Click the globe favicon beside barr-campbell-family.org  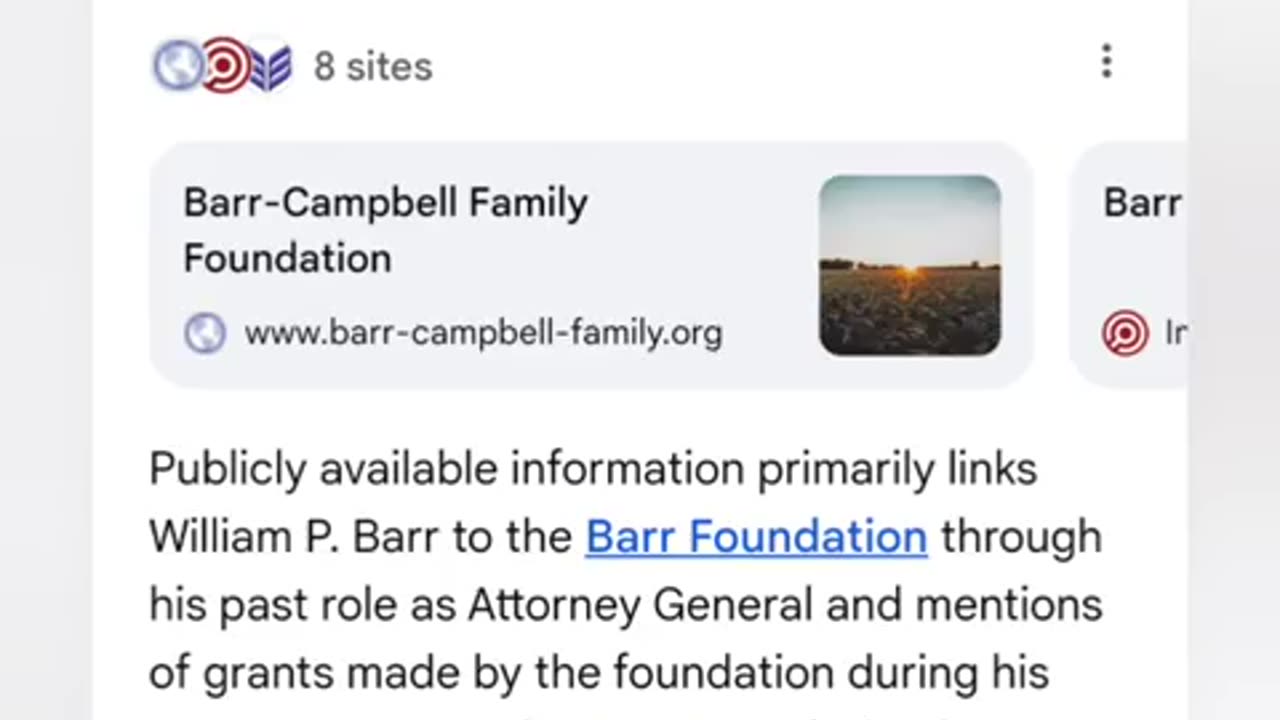click(x=204, y=333)
